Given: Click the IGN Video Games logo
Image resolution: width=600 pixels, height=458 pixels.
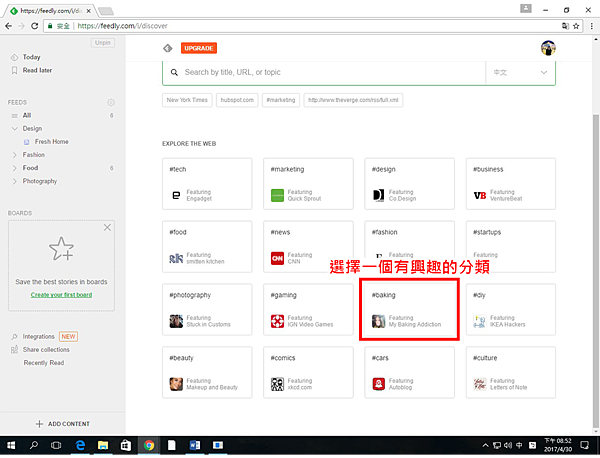Looking at the screenshot, I should click(x=277, y=321).
